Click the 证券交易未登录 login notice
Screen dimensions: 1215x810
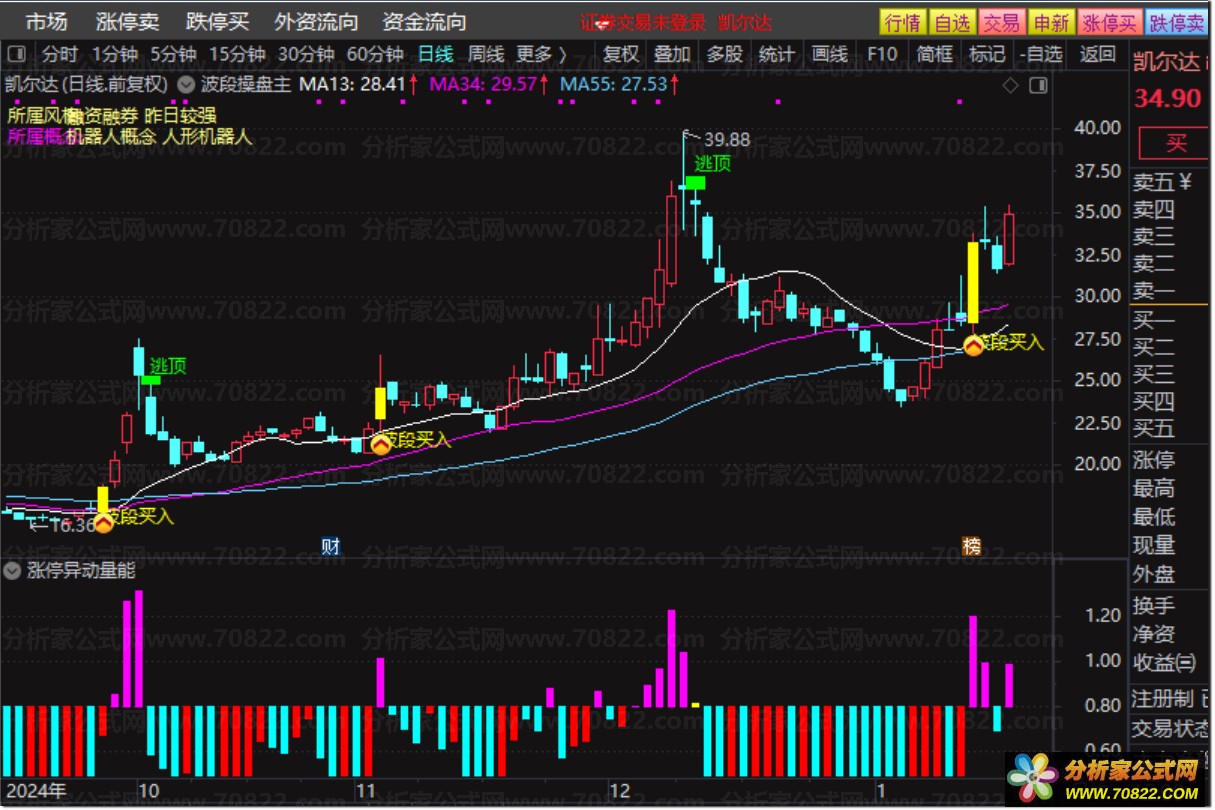tap(643, 23)
